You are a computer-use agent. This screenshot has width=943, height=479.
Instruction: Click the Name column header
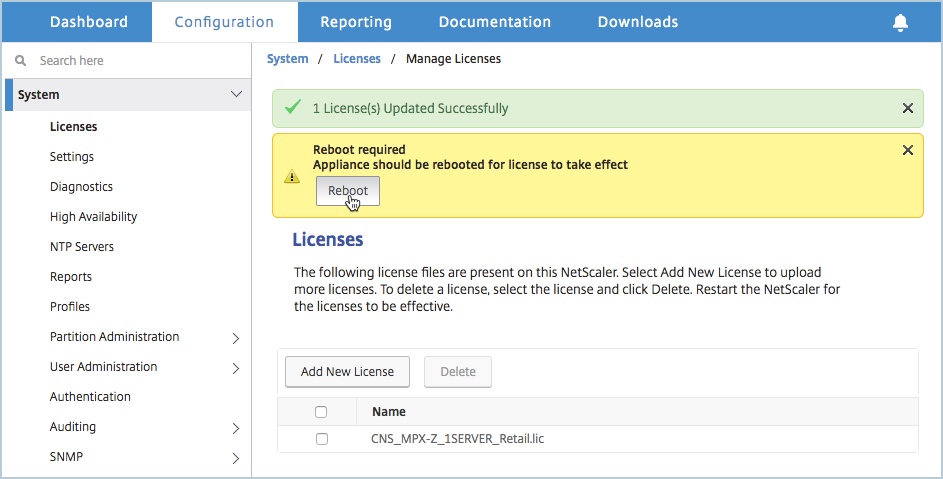(389, 412)
